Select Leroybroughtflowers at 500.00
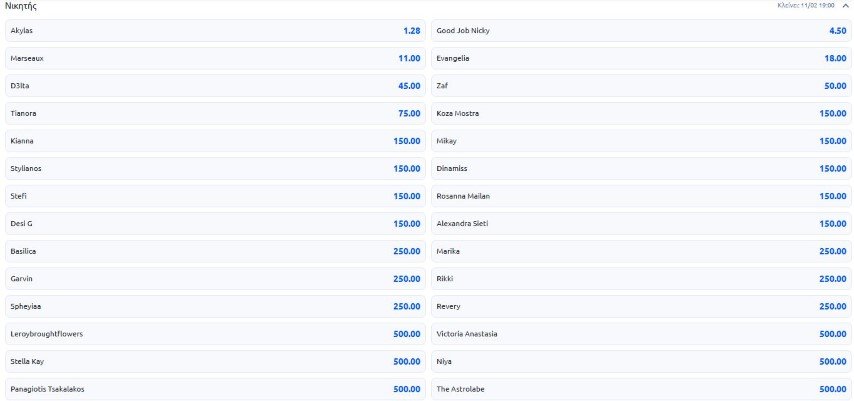The image size is (854, 401). coord(215,334)
